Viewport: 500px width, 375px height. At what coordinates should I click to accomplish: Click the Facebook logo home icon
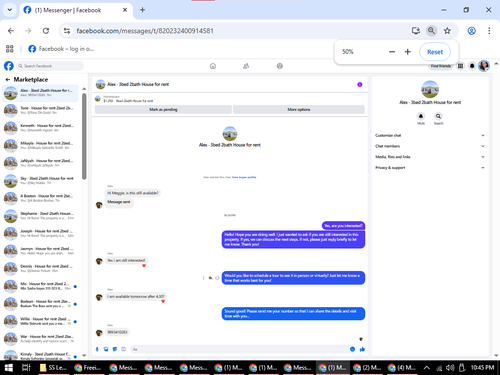(9, 66)
